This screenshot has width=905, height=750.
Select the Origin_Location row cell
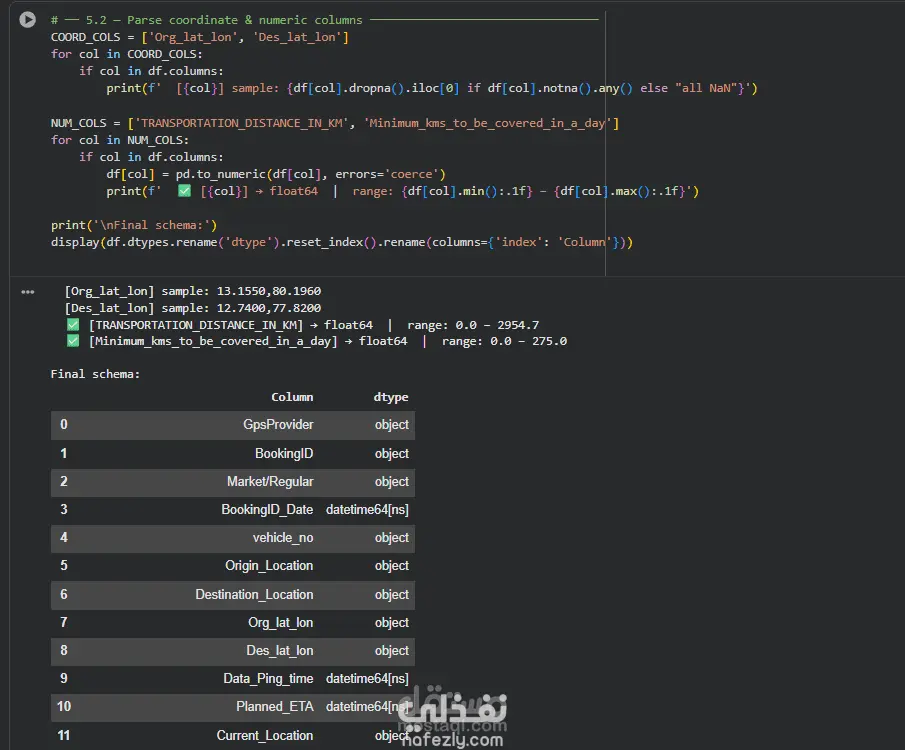tap(269, 566)
